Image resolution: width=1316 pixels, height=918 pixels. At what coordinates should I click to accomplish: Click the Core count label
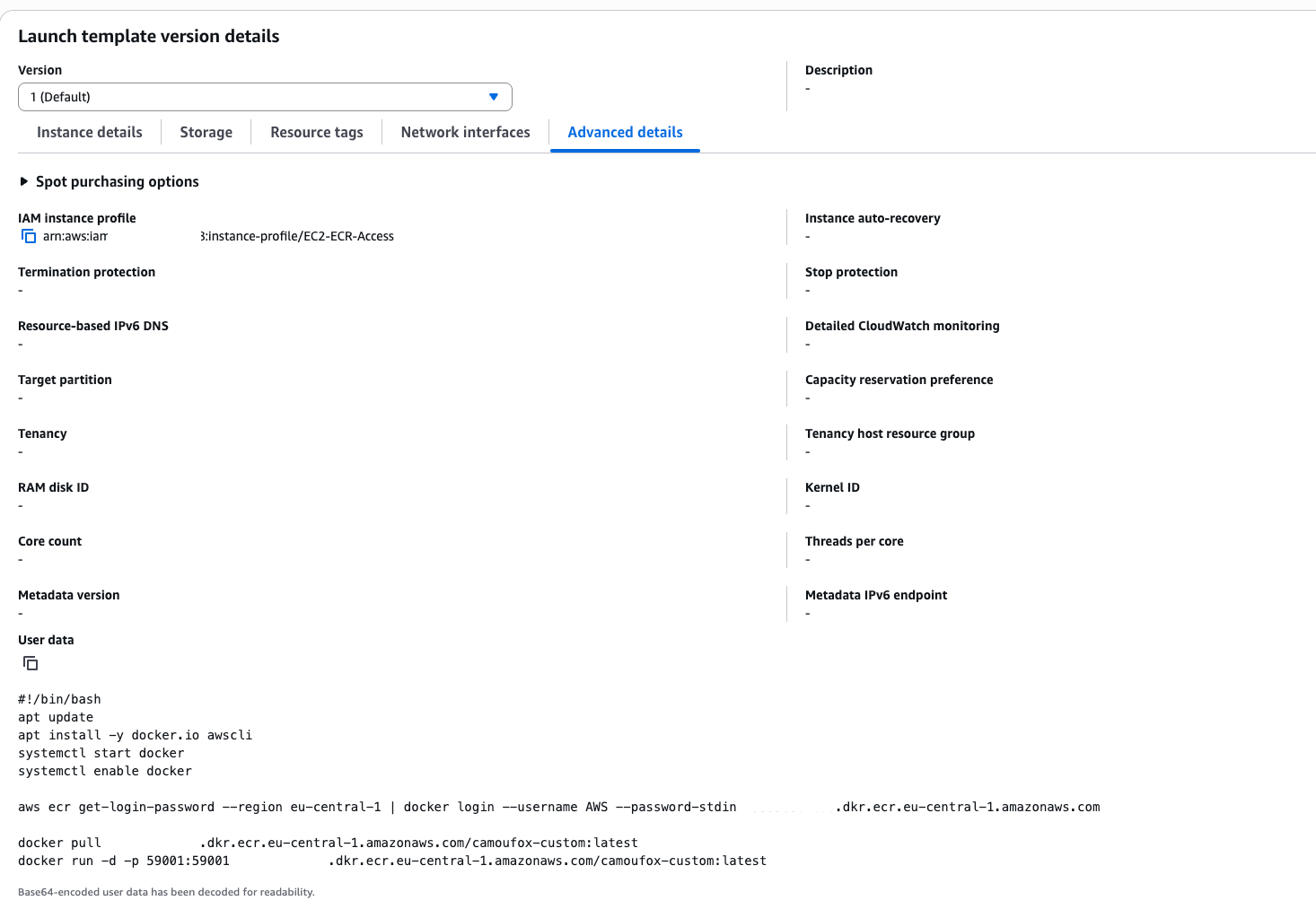click(49, 541)
